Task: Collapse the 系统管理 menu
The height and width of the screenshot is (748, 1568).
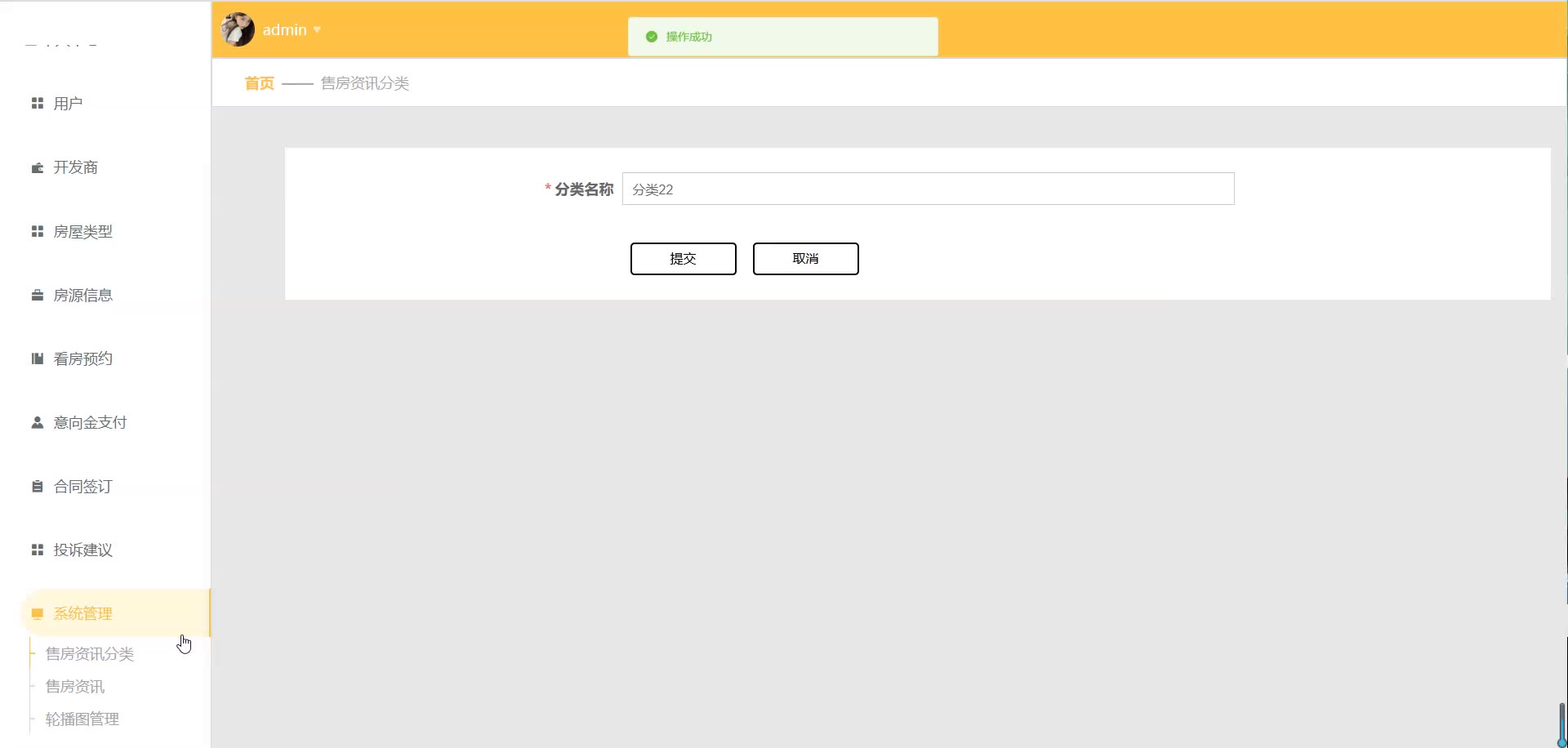Action: point(116,613)
